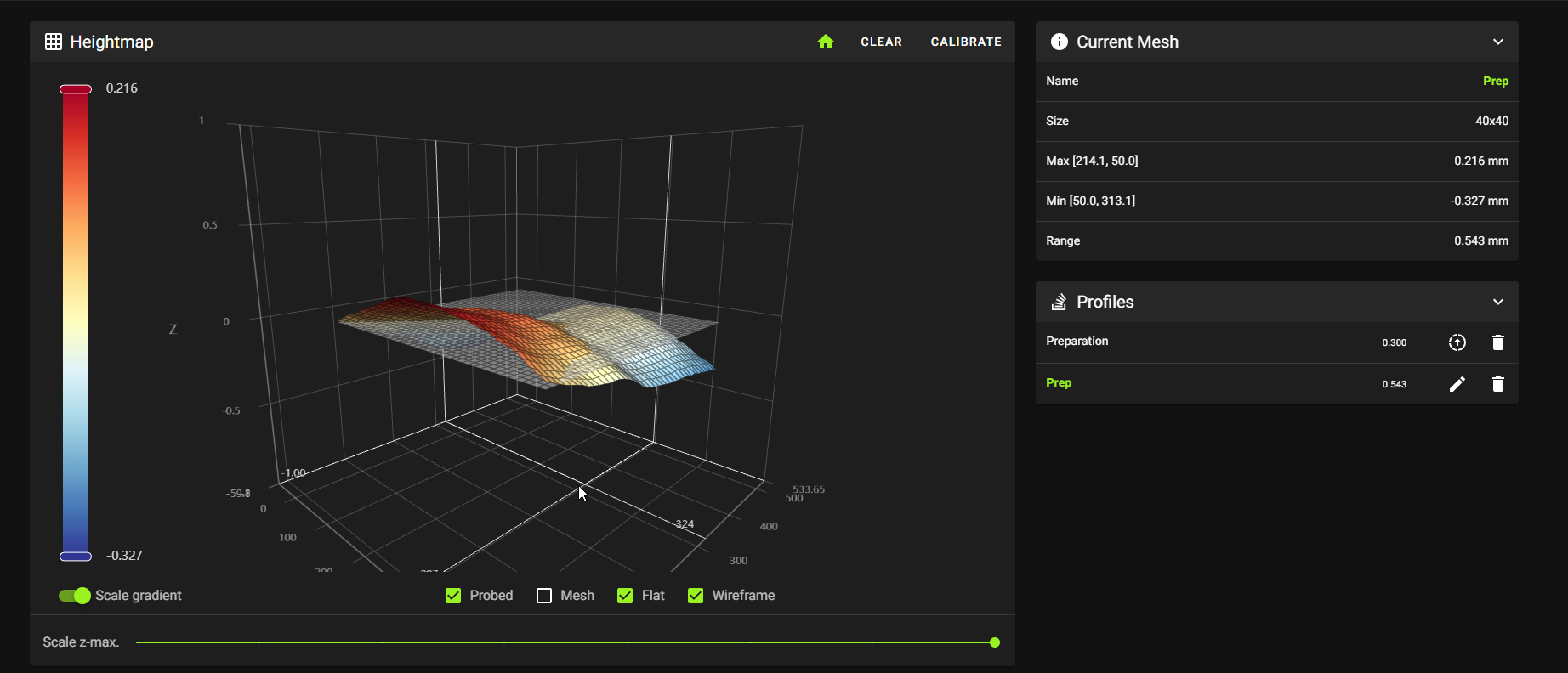Turn off the Wireframe checkbox

point(696,596)
